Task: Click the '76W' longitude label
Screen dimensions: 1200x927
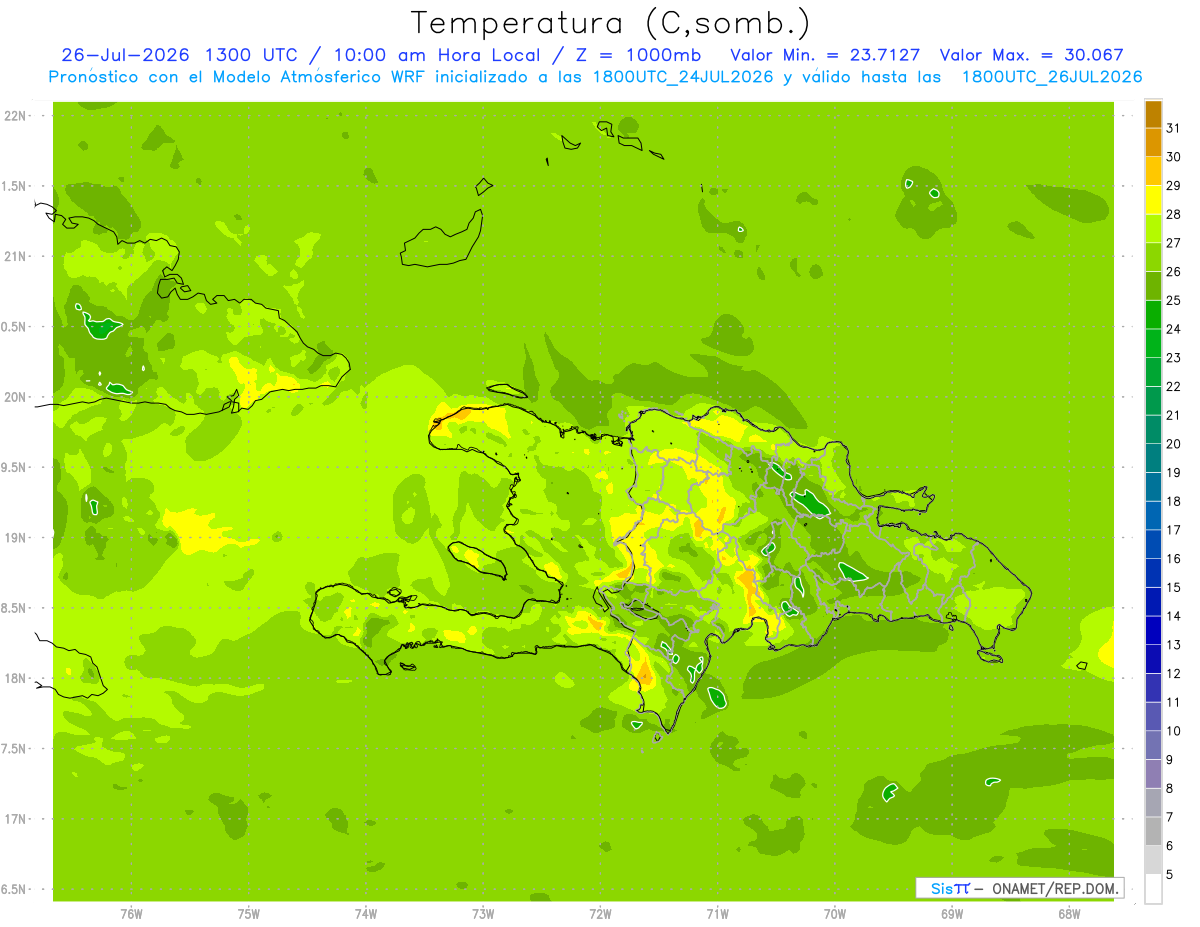Action: point(131,914)
